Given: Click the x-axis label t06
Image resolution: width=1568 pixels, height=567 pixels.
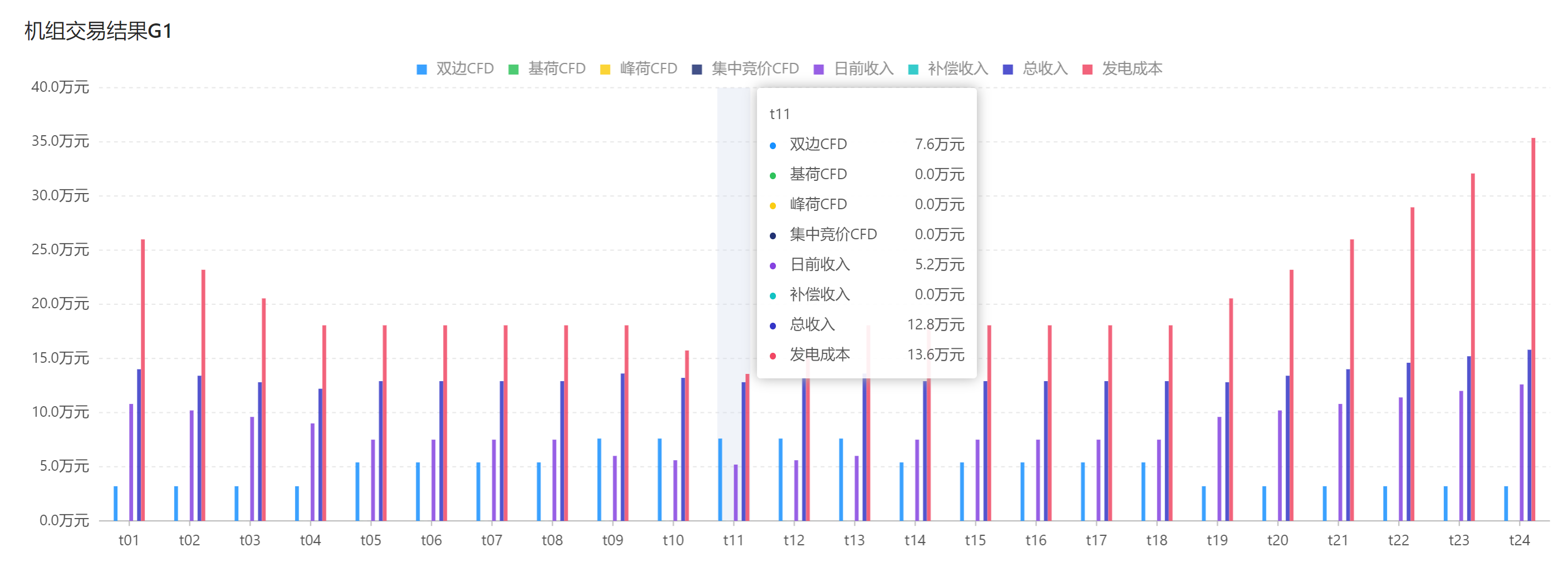Looking at the screenshot, I should [431, 540].
